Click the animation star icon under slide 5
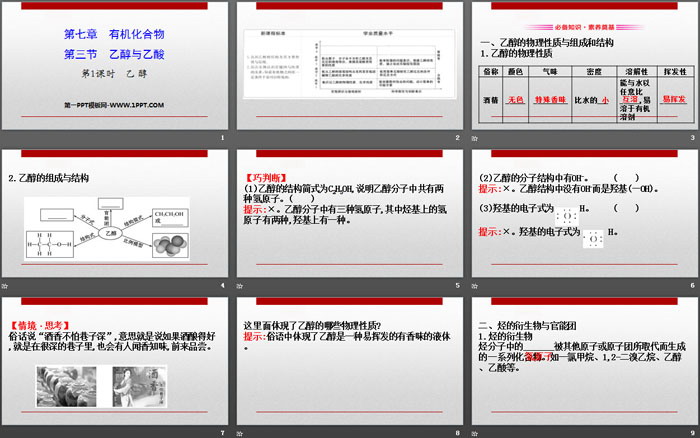This screenshot has height=438, width=700. point(240,286)
